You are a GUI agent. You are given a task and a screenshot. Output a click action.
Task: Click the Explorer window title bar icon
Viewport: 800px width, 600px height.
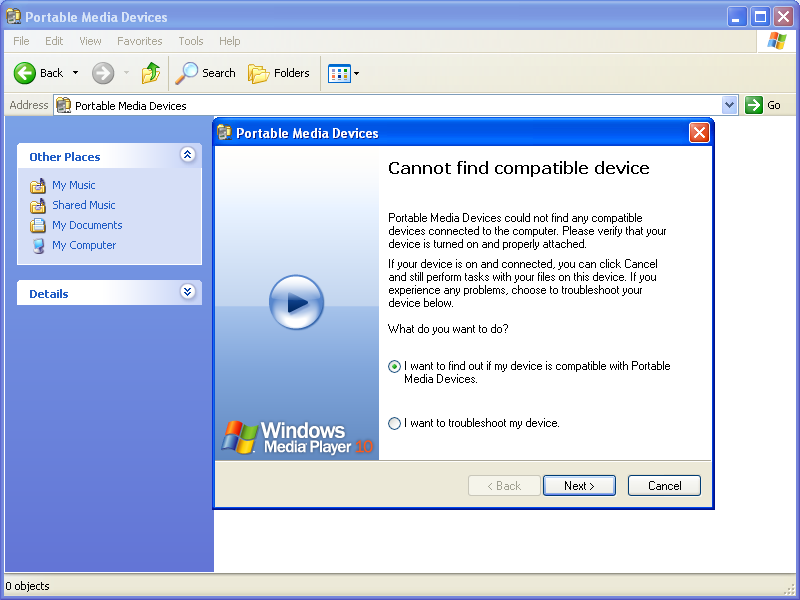[14, 16]
